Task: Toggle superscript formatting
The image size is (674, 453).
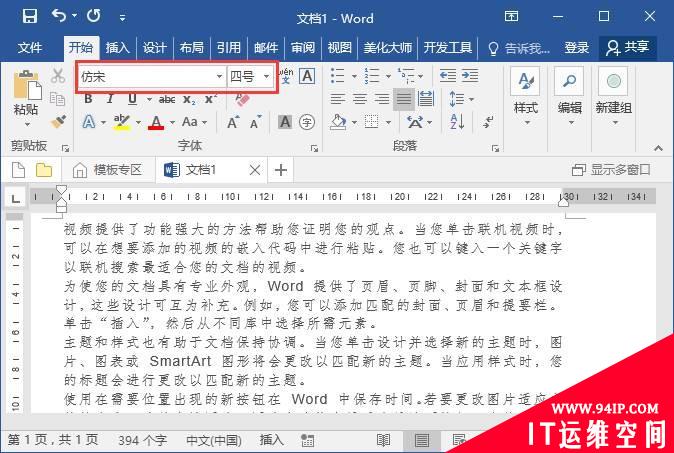Action: click(x=211, y=99)
